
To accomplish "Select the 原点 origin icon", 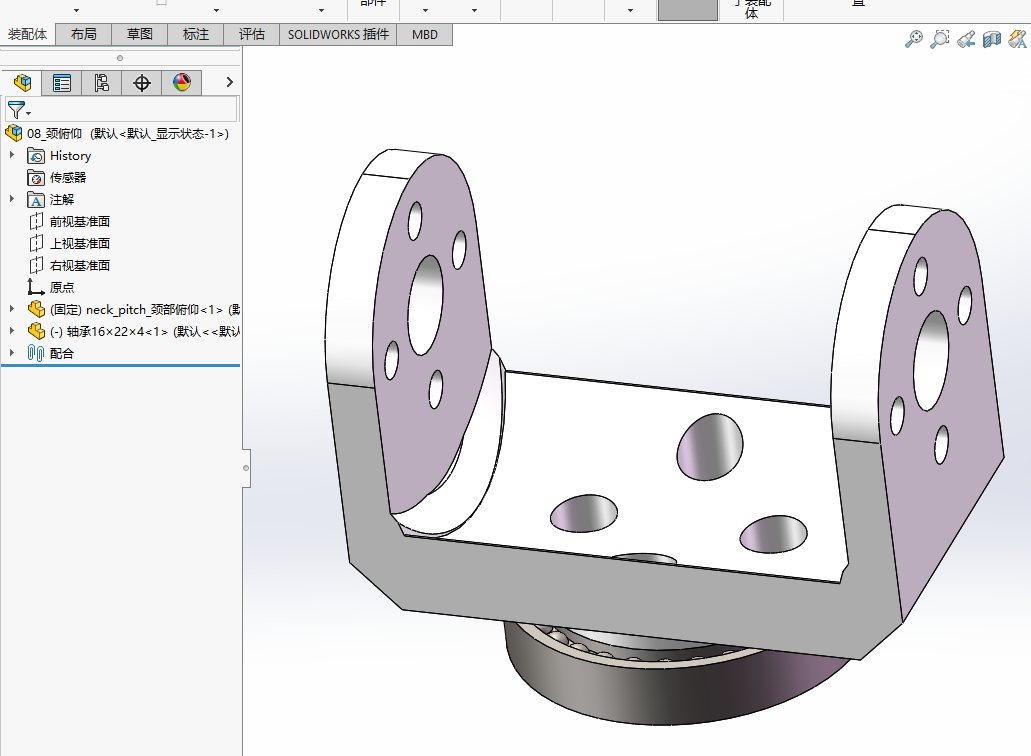I will (36, 287).
